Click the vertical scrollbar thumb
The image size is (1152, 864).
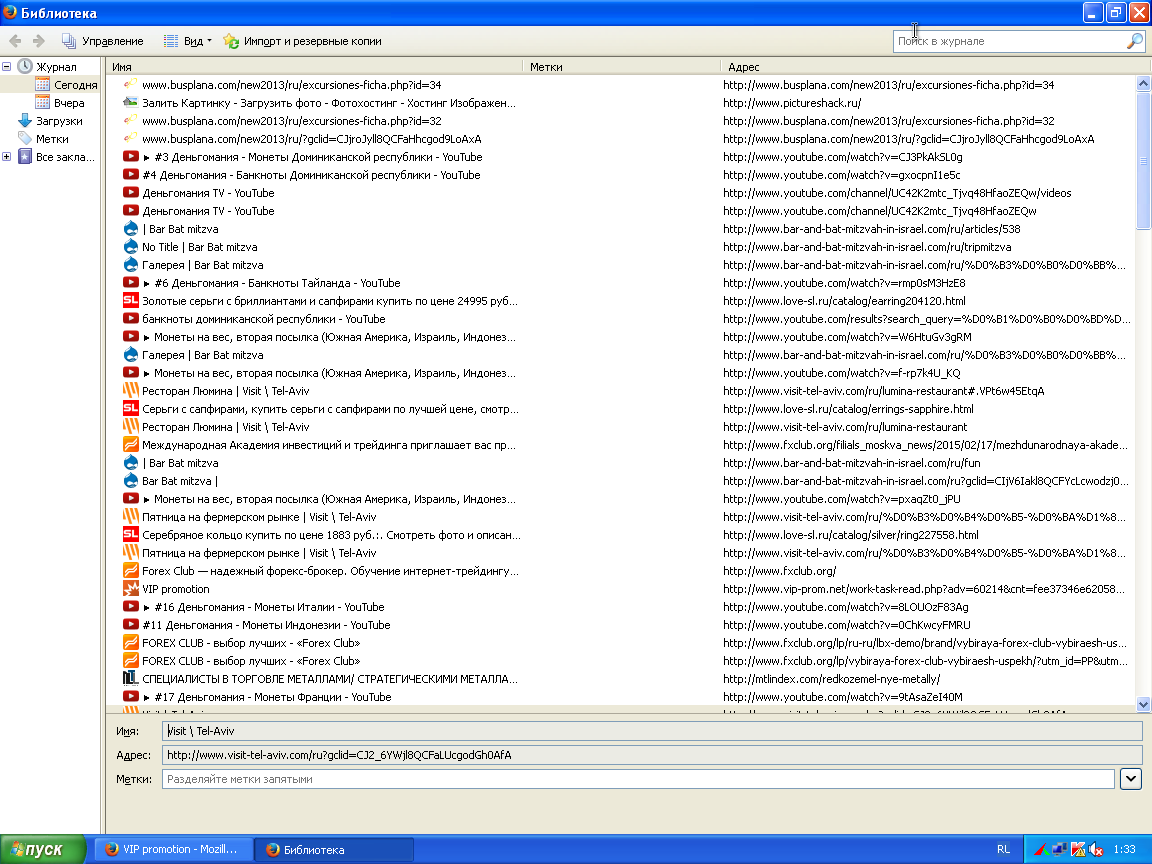pyautogui.click(x=1143, y=161)
